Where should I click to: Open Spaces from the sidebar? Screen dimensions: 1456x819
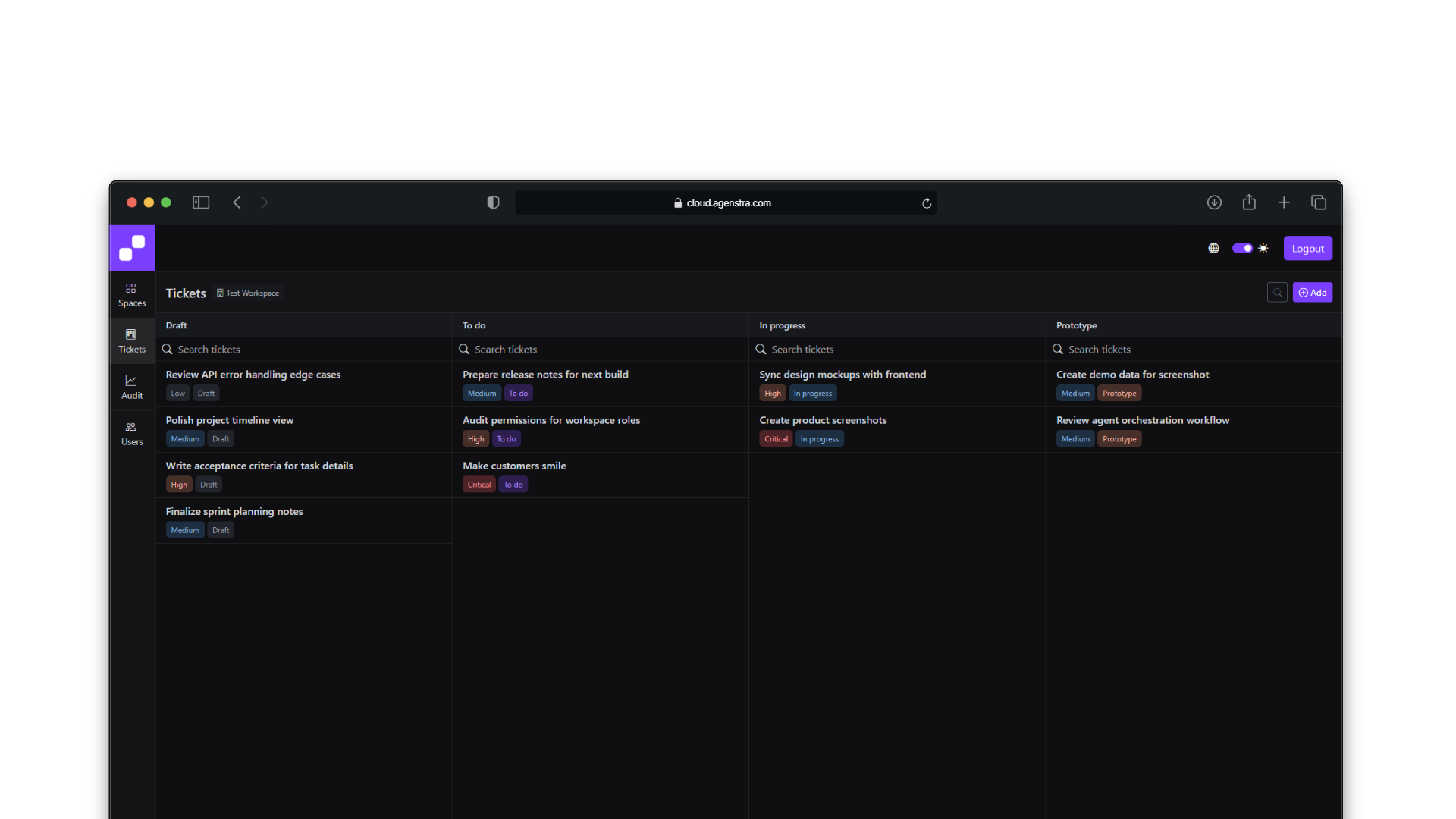pos(131,294)
